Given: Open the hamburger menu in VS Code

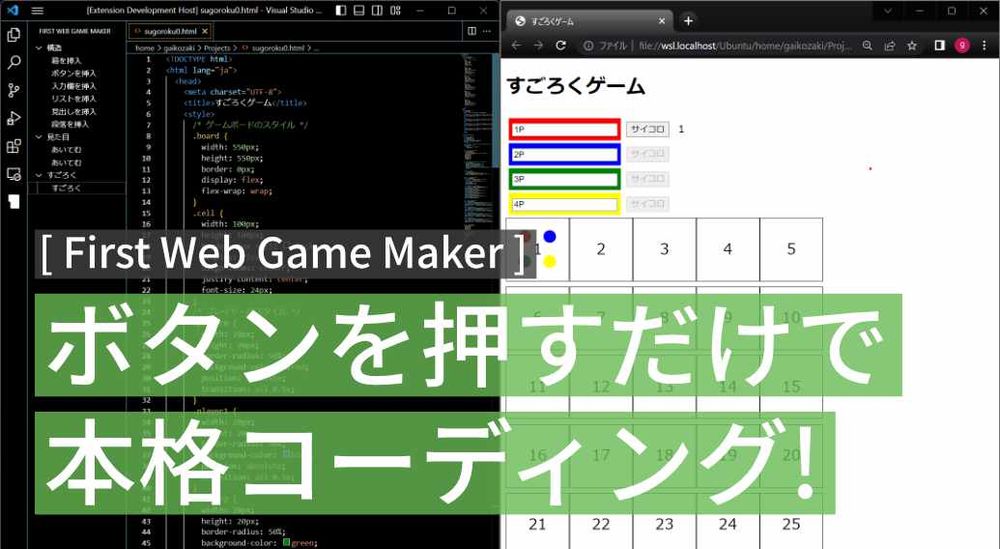Looking at the screenshot, I should [x=38, y=10].
